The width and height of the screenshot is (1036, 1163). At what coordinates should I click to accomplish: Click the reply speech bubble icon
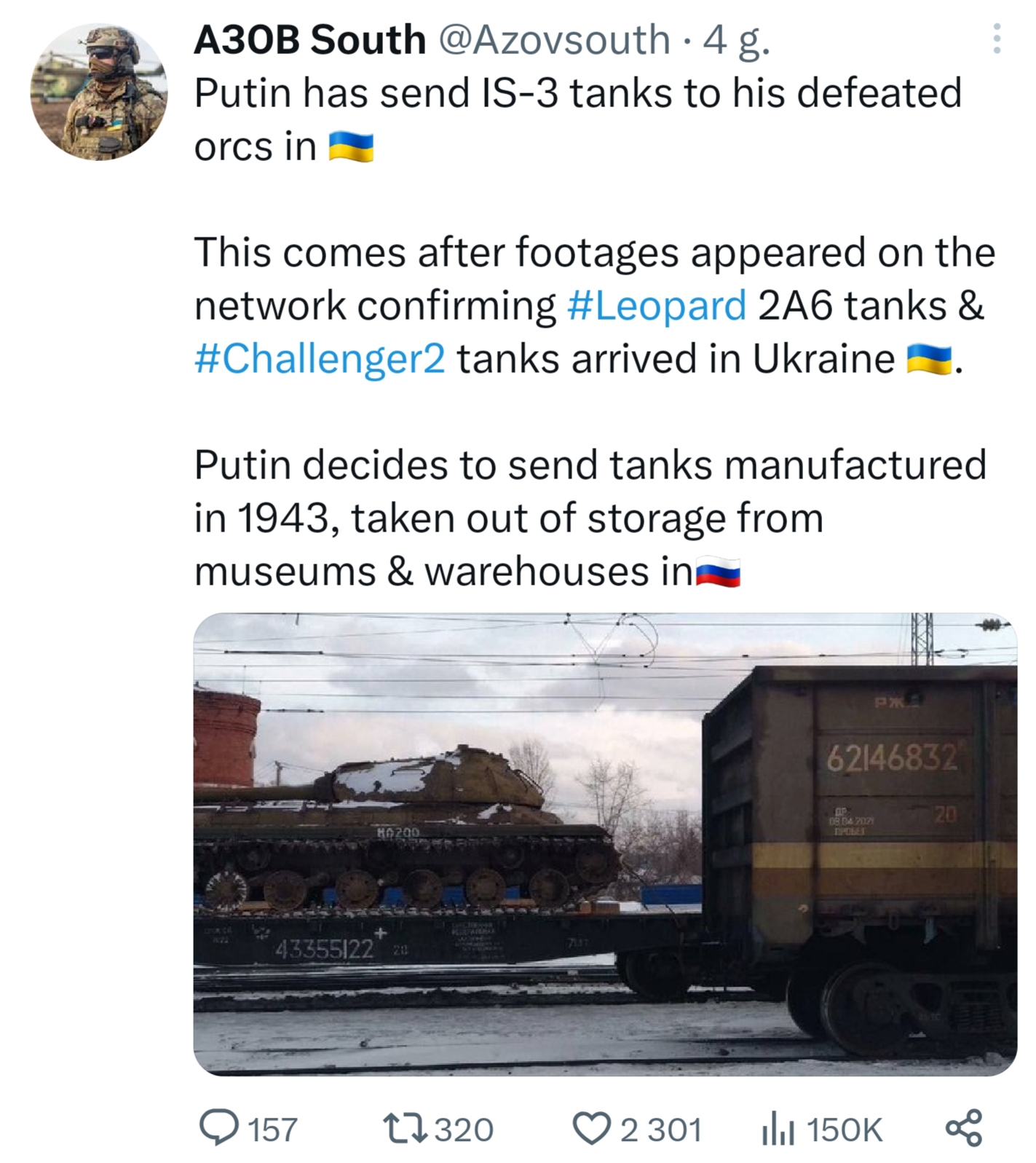click(x=218, y=1129)
